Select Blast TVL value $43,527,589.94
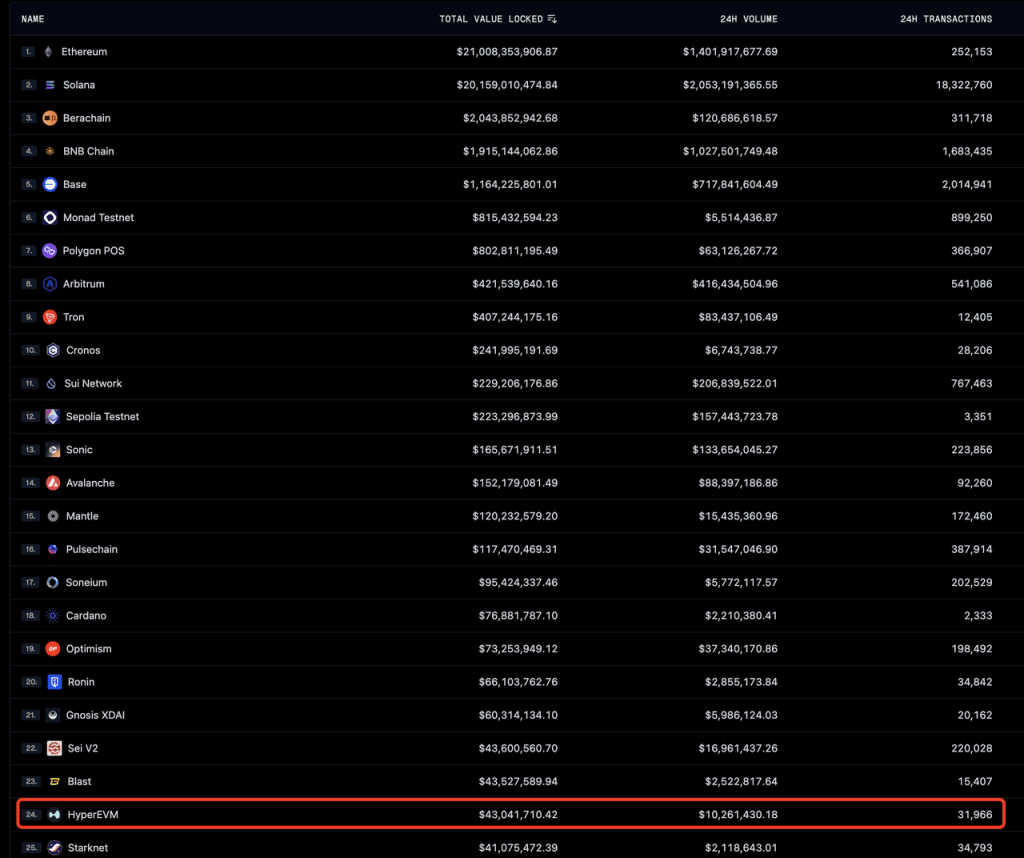Image resolution: width=1024 pixels, height=858 pixels. (x=518, y=782)
